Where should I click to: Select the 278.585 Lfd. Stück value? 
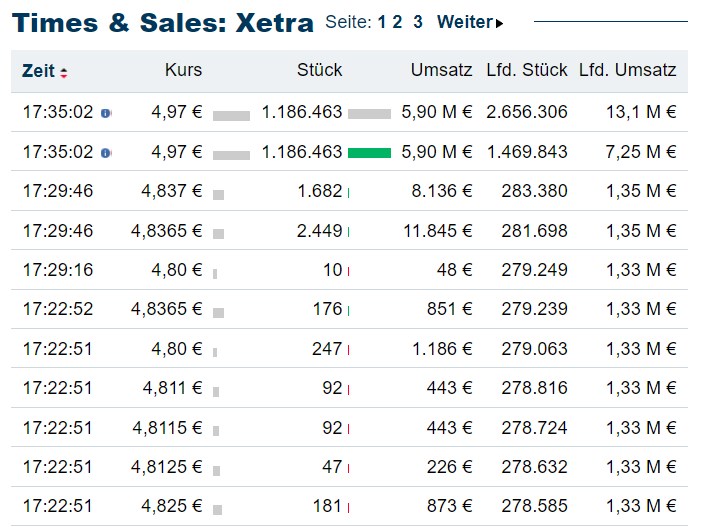click(x=535, y=506)
